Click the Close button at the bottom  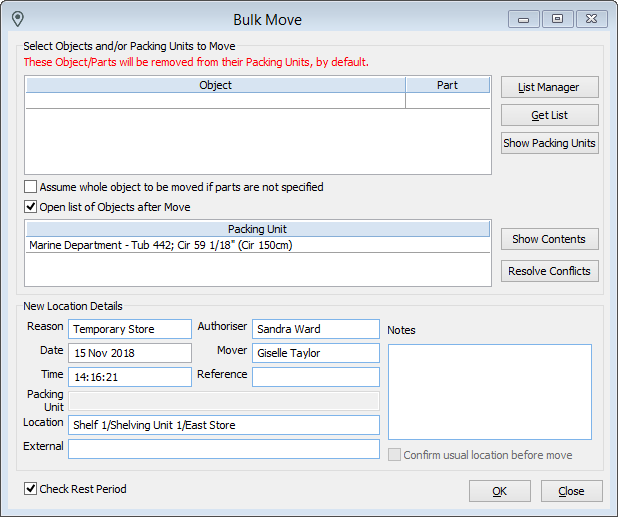(571, 491)
